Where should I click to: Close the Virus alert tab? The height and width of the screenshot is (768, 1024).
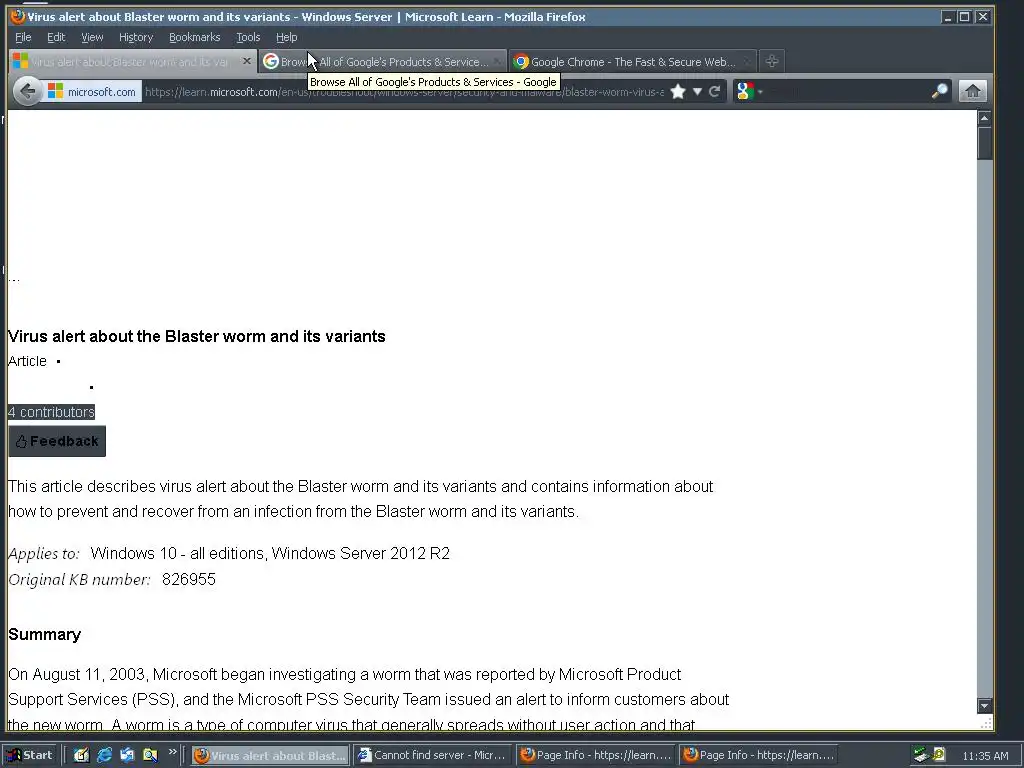pos(246,61)
